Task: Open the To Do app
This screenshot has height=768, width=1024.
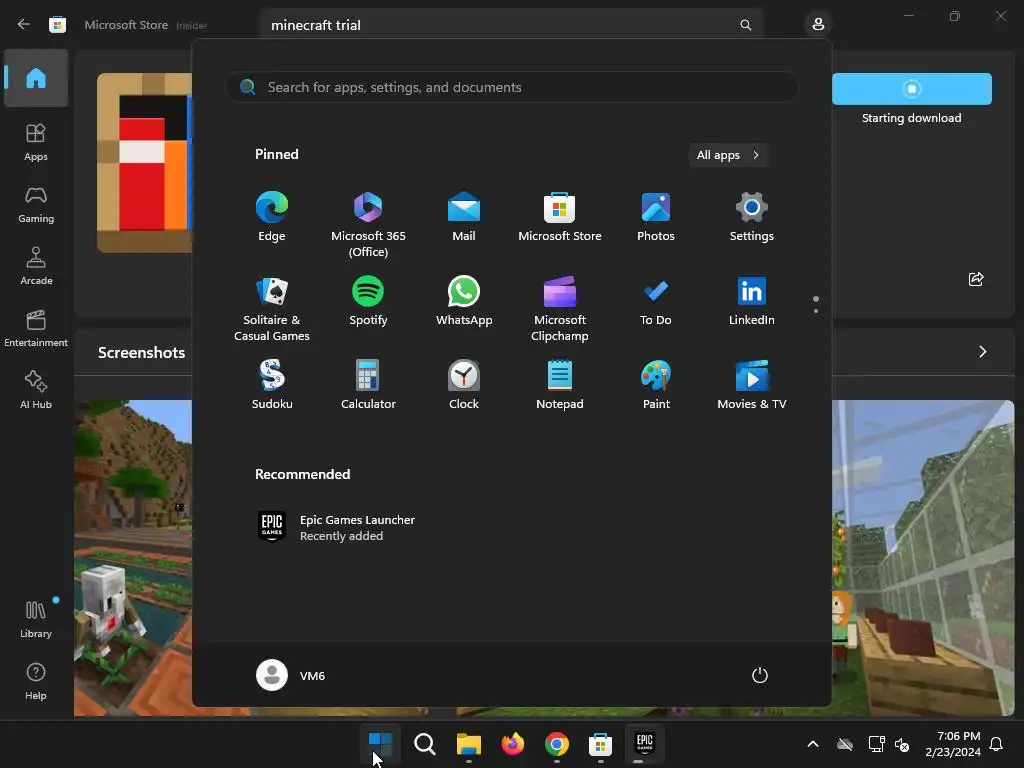Action: [x=656, y=301]
